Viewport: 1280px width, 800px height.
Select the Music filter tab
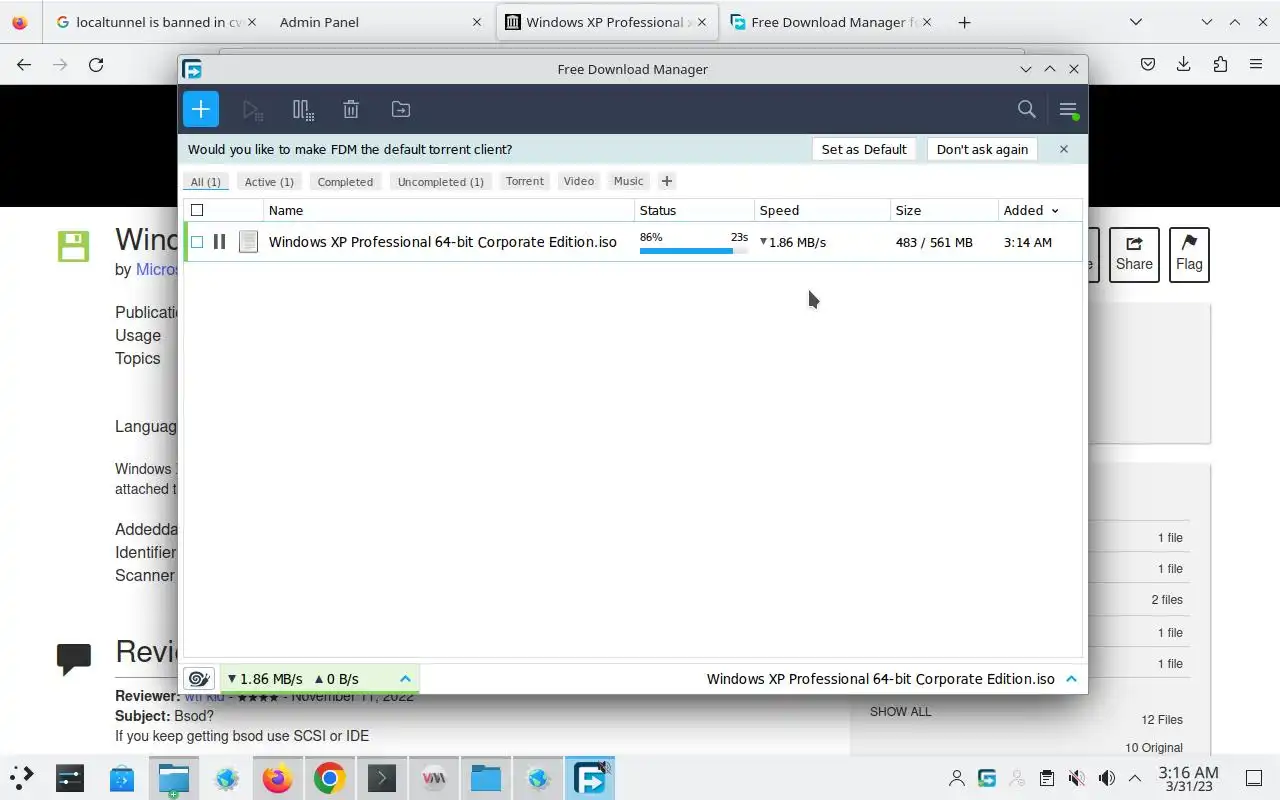(x=628, y=181)
